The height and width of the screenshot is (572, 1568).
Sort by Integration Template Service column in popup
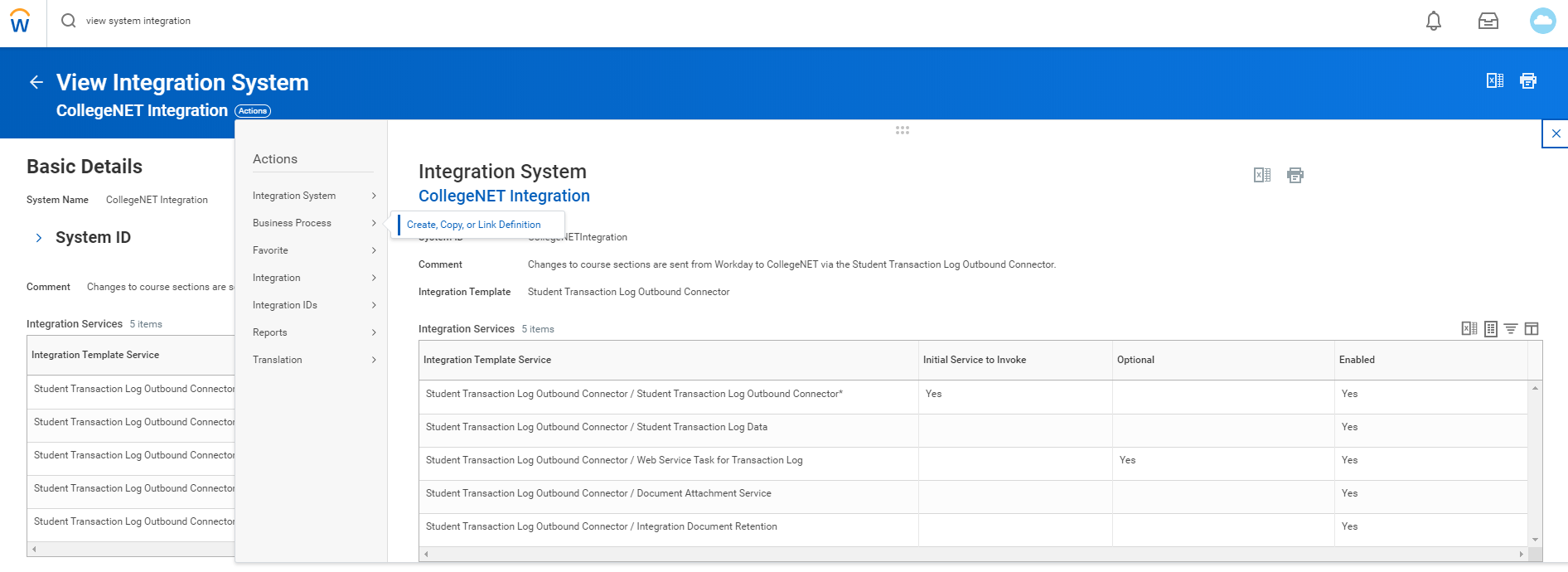pos(669,360)
